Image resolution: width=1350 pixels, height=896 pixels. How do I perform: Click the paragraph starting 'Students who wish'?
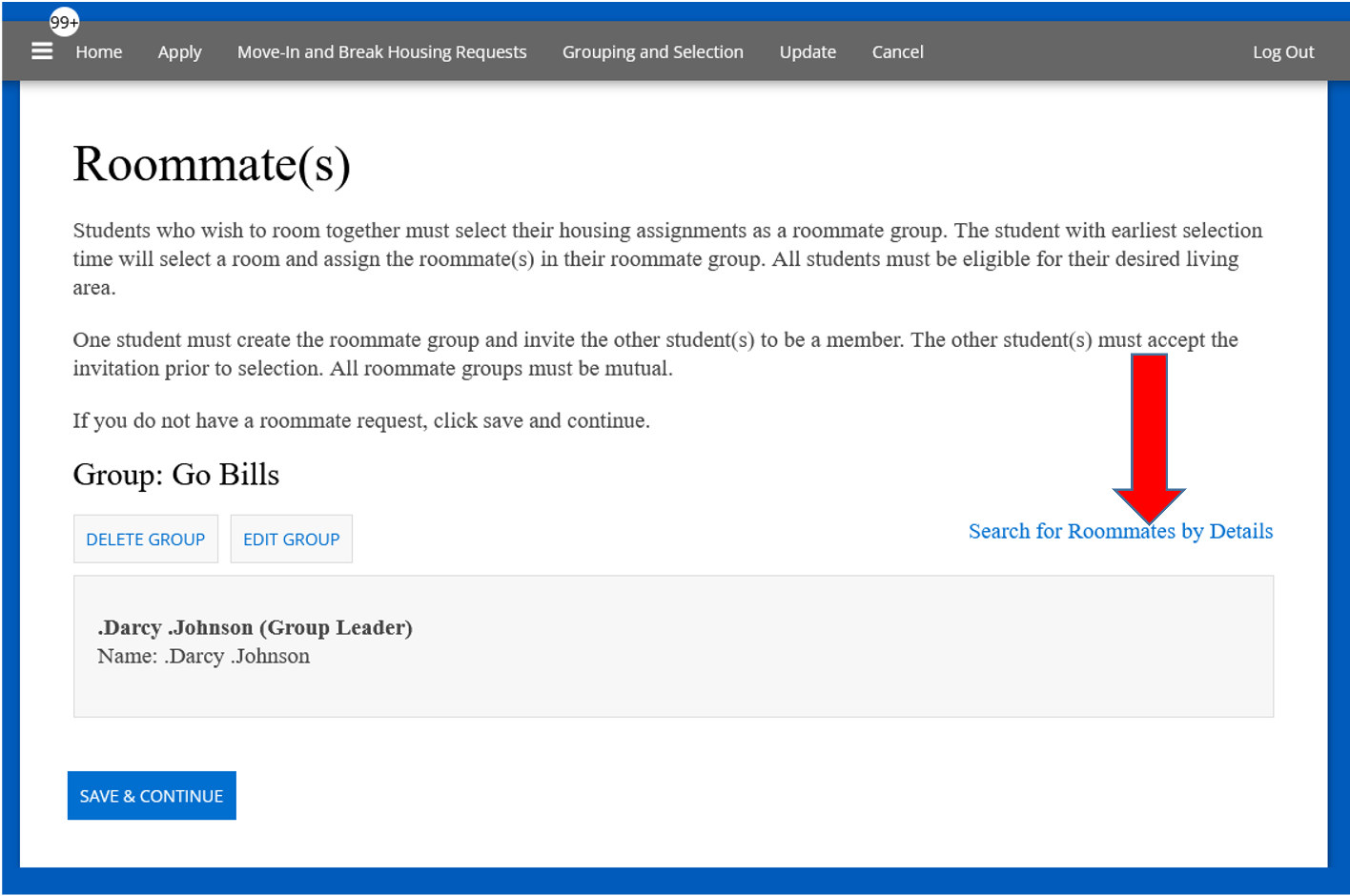[667, 258]
